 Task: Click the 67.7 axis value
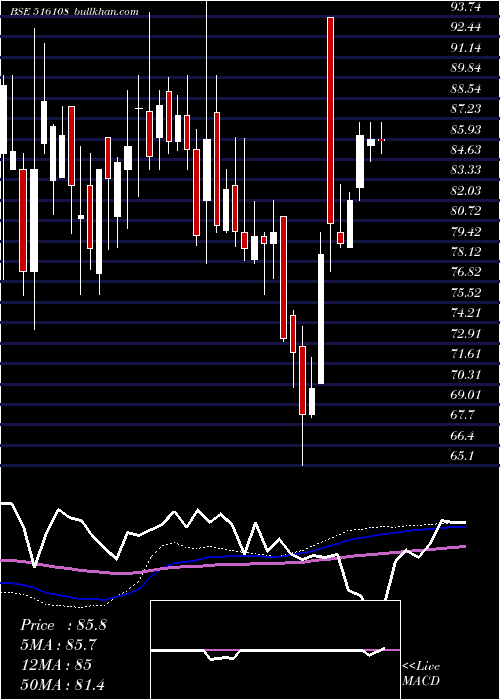click(x=462, y=415)
